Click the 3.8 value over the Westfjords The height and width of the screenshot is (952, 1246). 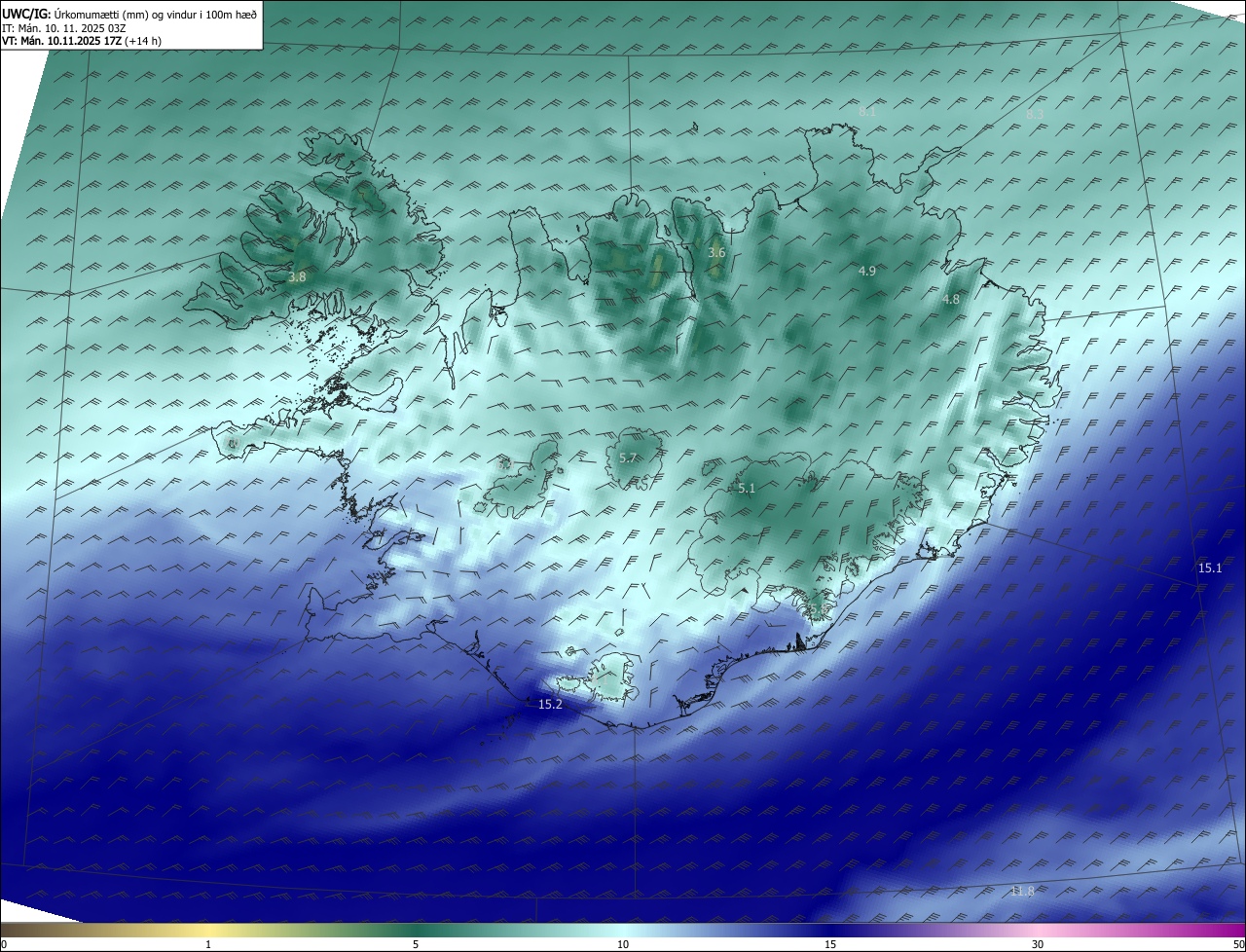[297, 276]
